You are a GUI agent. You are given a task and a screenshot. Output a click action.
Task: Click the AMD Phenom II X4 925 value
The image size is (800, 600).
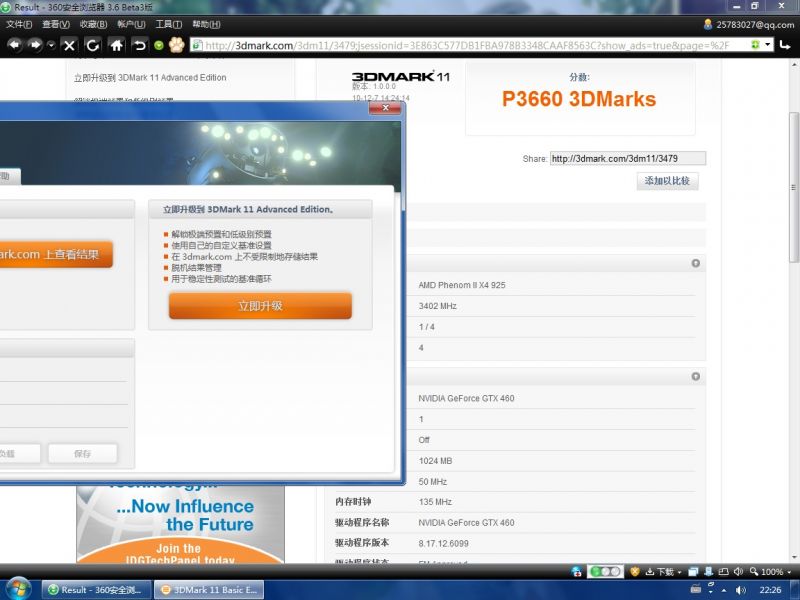pos(462,285)
